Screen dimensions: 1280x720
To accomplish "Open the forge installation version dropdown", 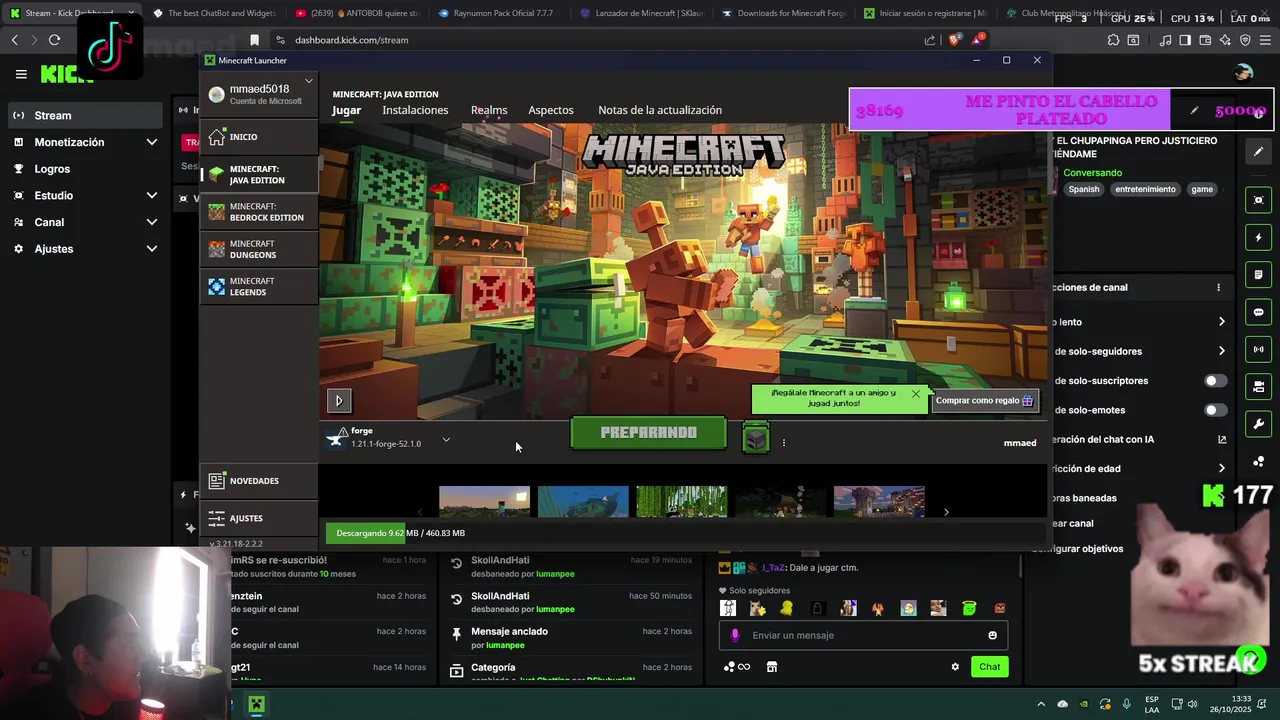I will coord(446,439).
